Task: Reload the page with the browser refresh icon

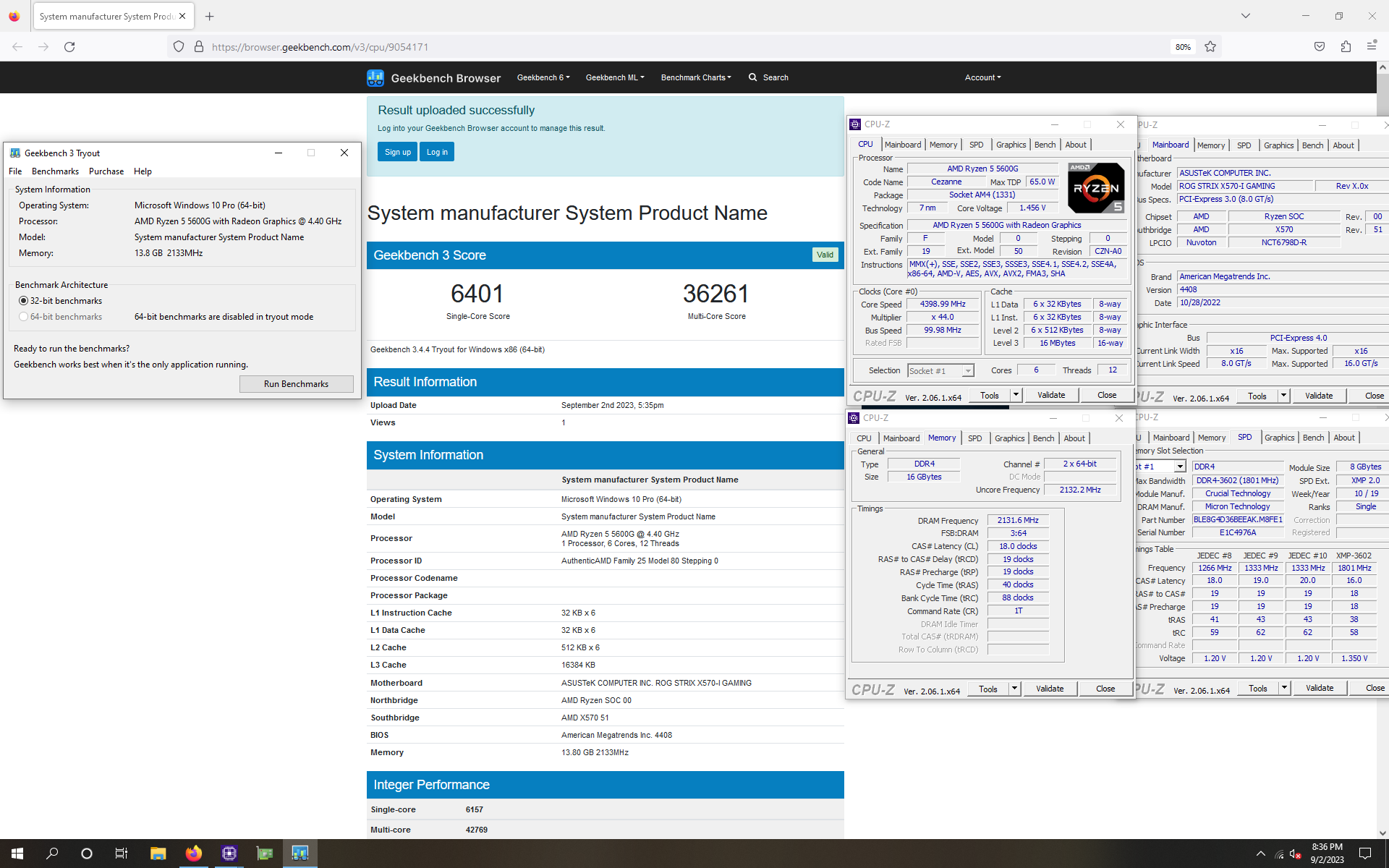Action: (x=69, y=47)
